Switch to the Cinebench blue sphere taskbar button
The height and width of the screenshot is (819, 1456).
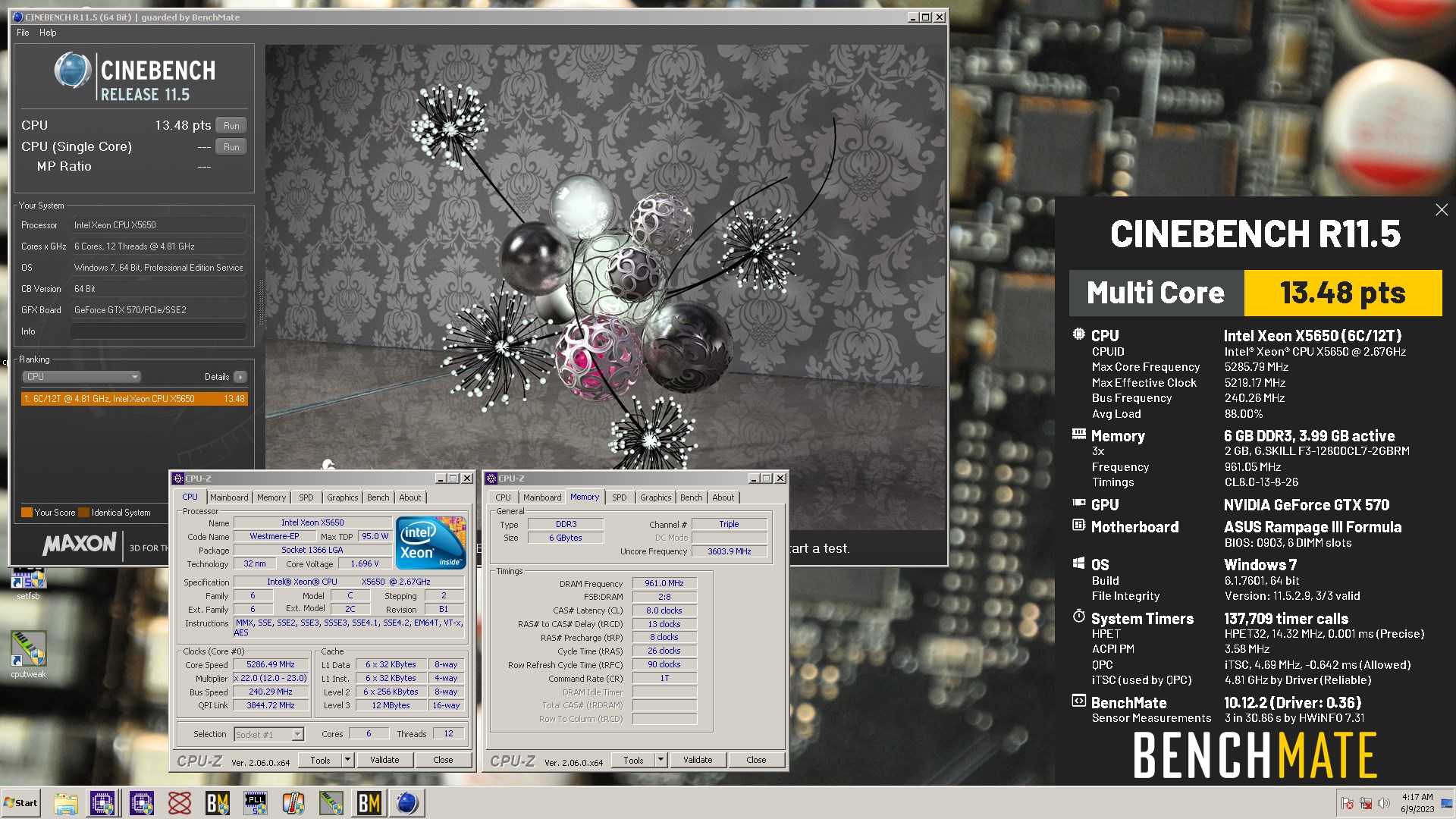pos(407,803)
